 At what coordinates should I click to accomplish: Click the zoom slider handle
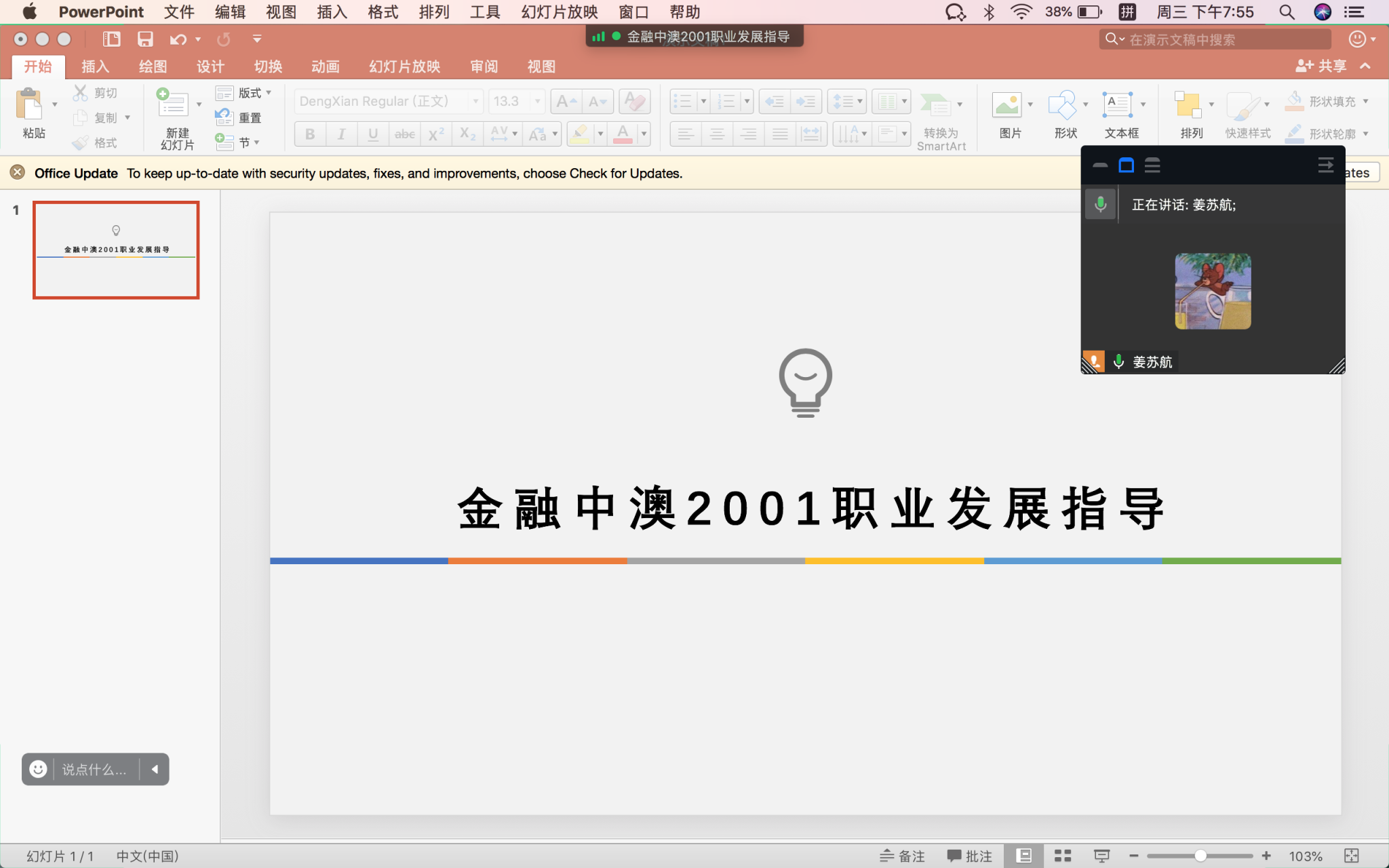1200,856
